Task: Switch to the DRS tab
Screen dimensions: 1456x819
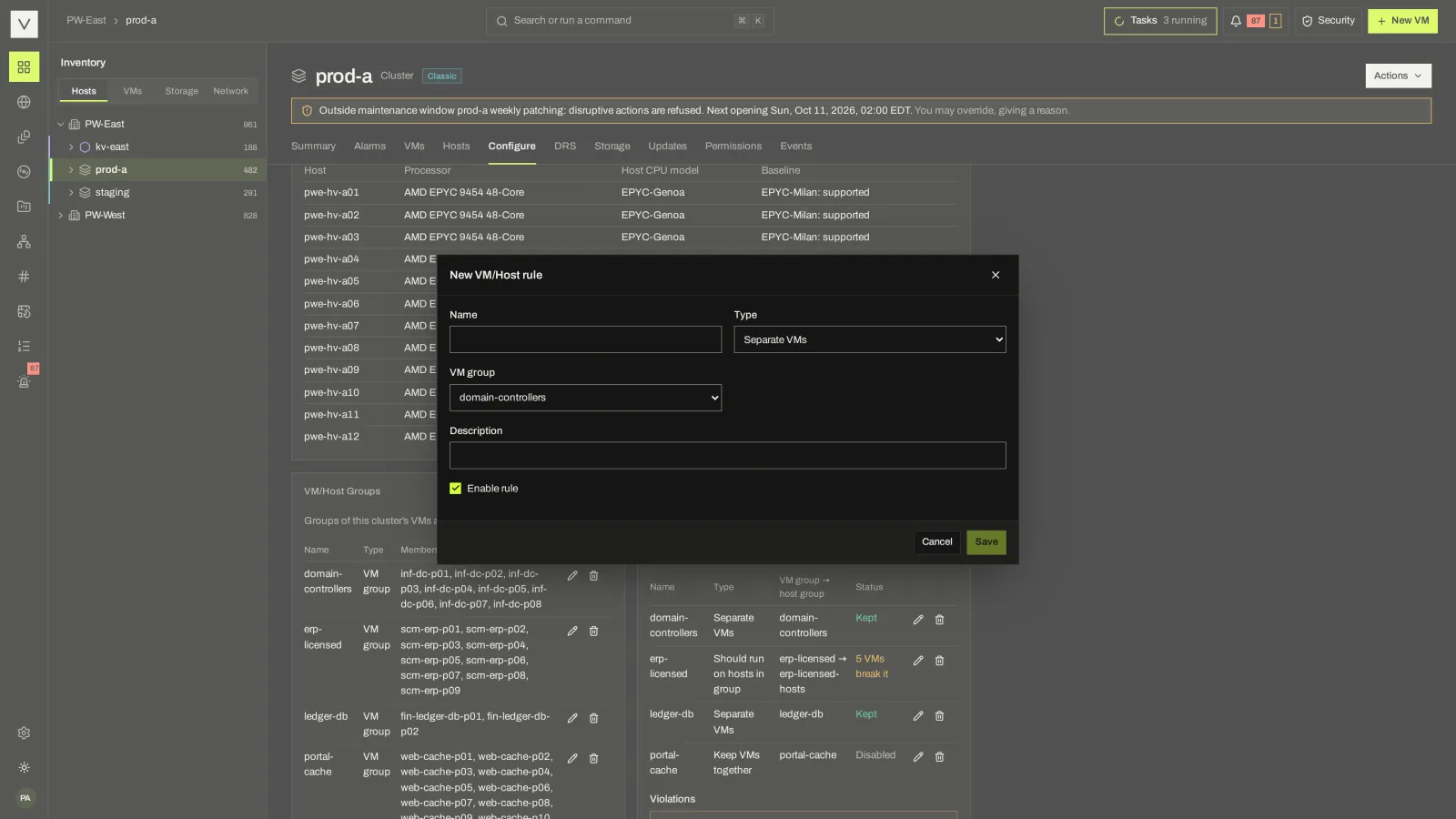Action: click(565, 147)
